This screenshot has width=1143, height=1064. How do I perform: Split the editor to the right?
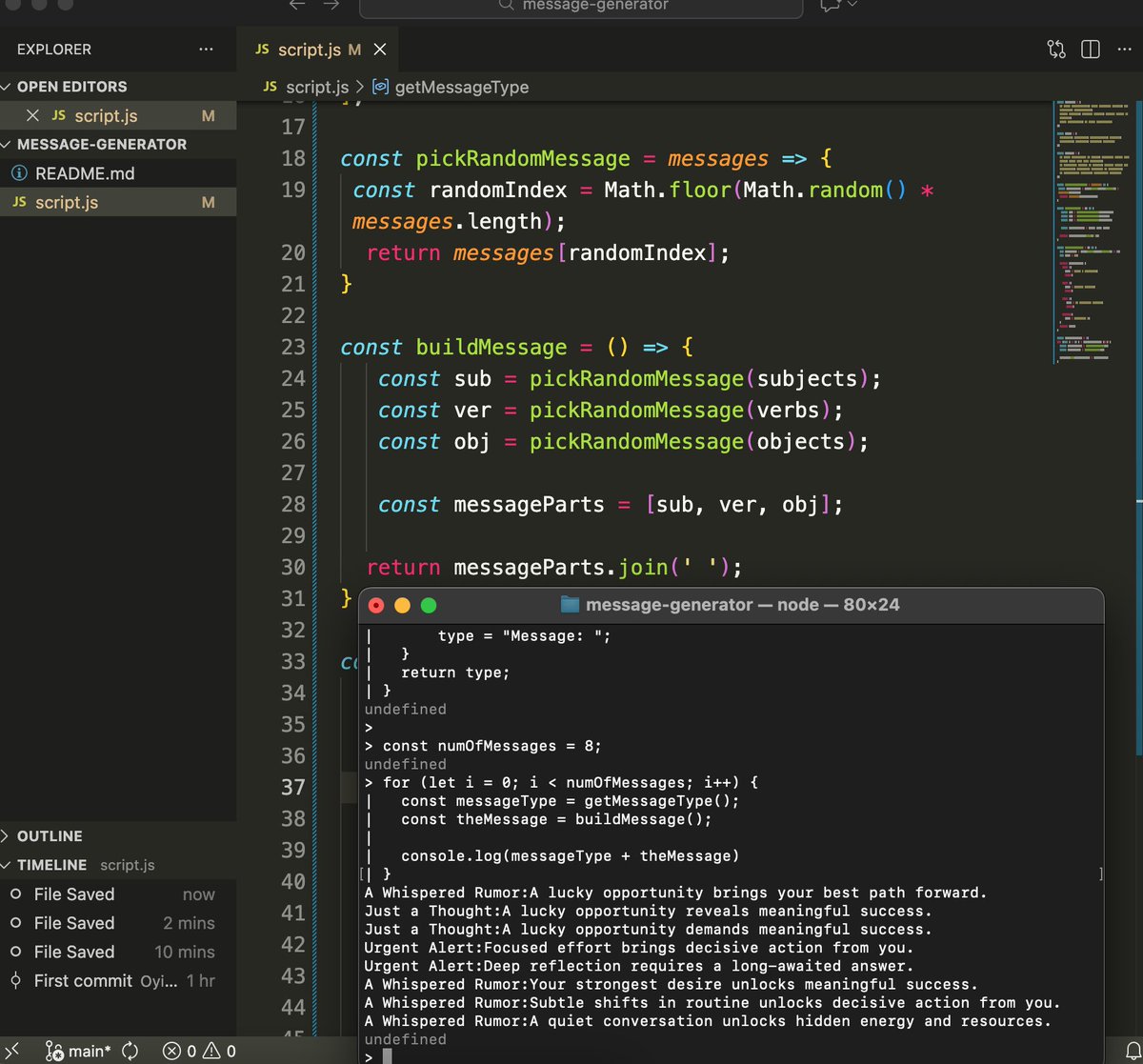click(1091, 50)
